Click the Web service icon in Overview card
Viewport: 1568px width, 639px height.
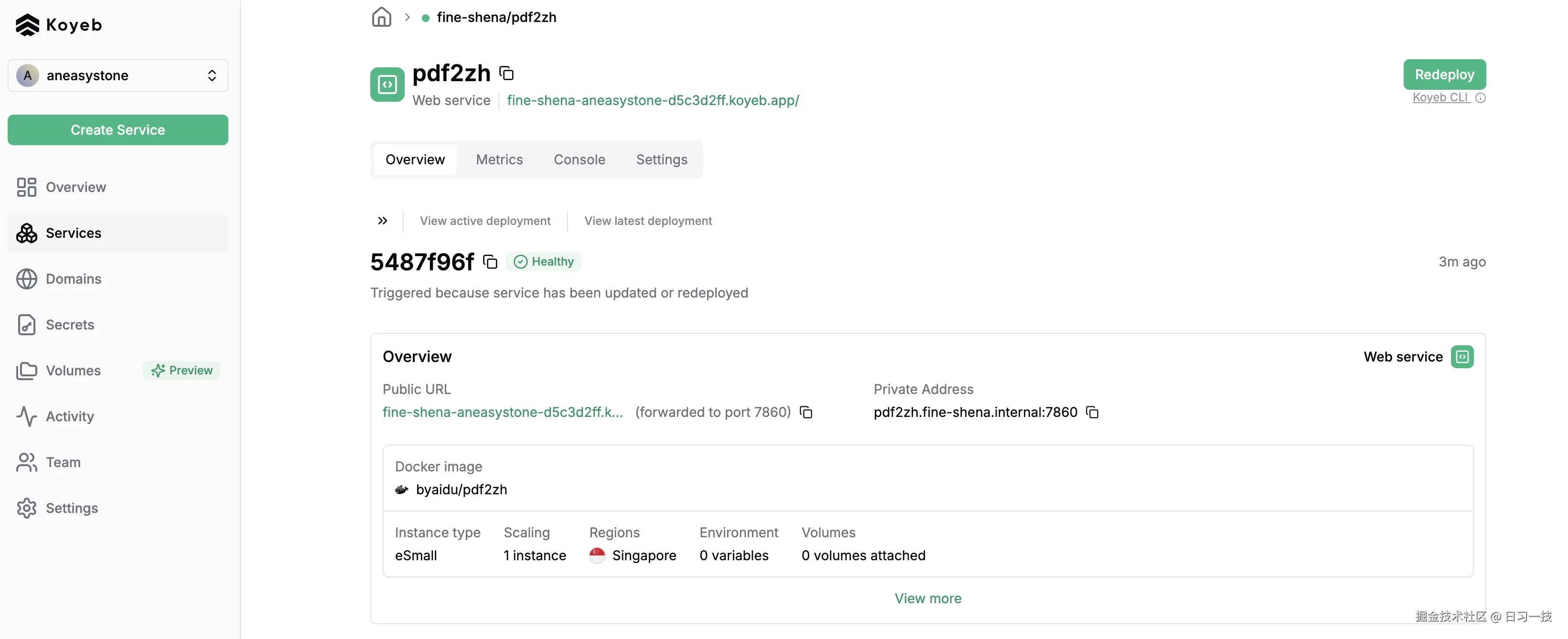click(1462, 357)
